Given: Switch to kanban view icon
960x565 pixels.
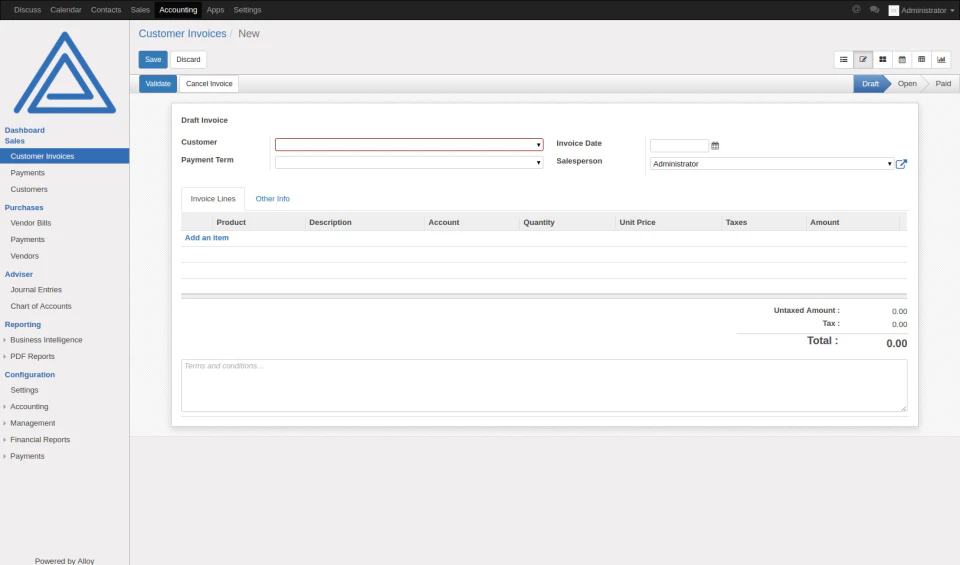Looking at the screenshot, I should (x=883, y=59).
